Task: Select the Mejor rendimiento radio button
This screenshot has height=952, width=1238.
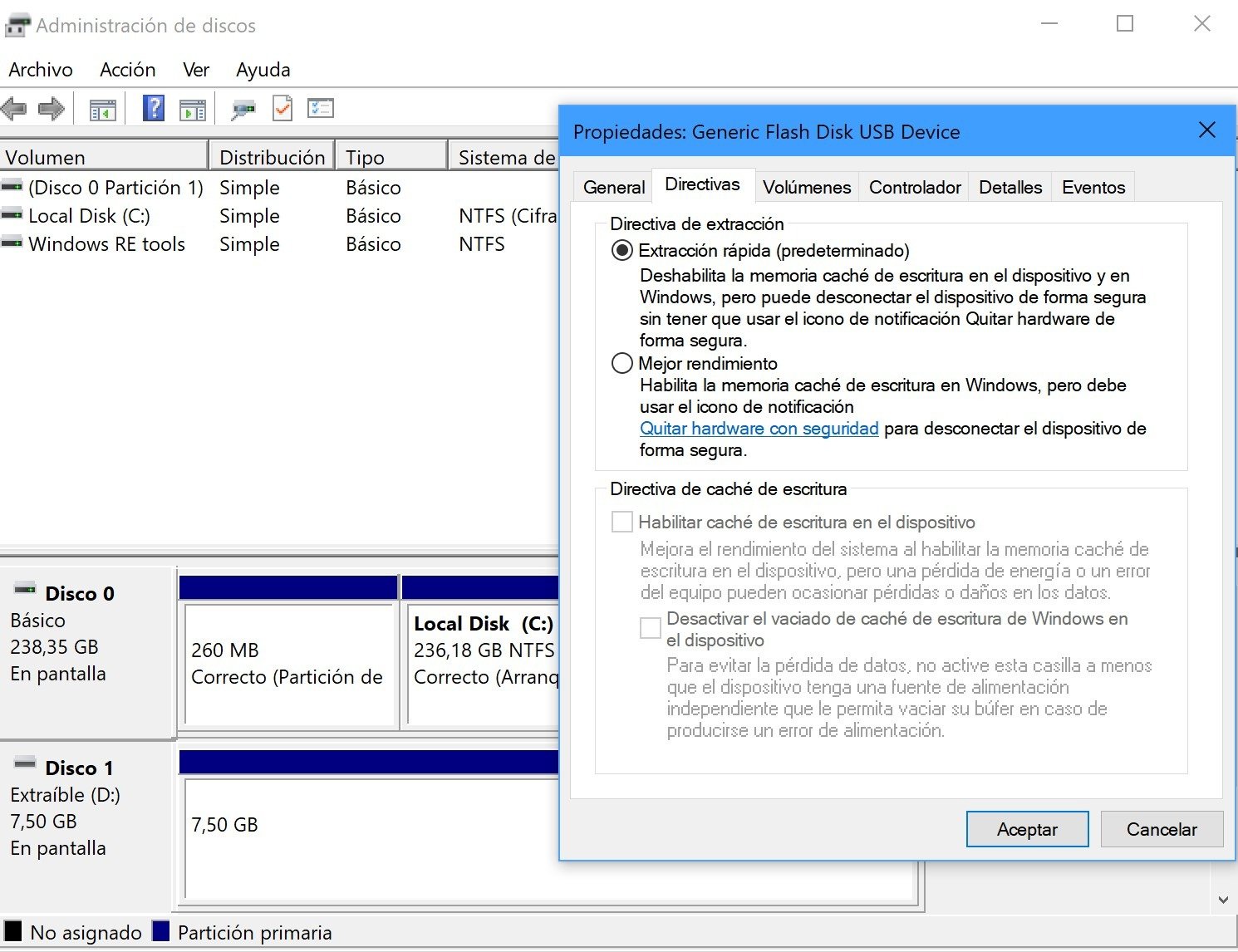Action: [x=621, y=363]
